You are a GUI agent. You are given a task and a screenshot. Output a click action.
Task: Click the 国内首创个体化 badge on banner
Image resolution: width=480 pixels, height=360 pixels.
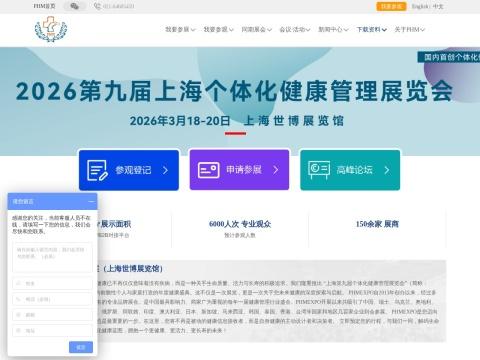click(x=449, y=57)
